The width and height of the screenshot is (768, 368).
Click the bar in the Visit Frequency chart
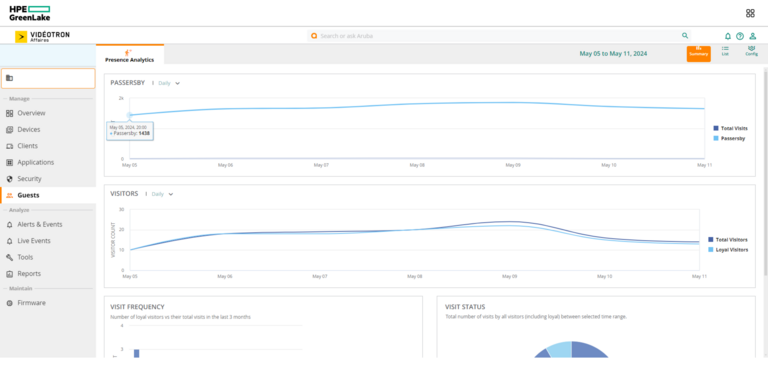137,353
